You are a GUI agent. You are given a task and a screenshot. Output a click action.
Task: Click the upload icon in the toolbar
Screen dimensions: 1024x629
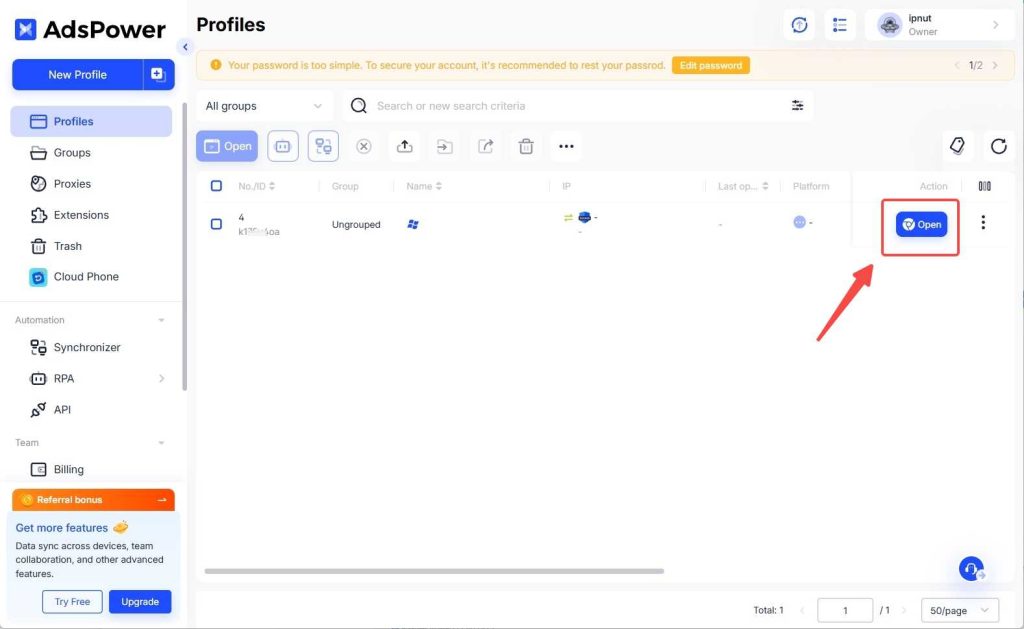404,146
